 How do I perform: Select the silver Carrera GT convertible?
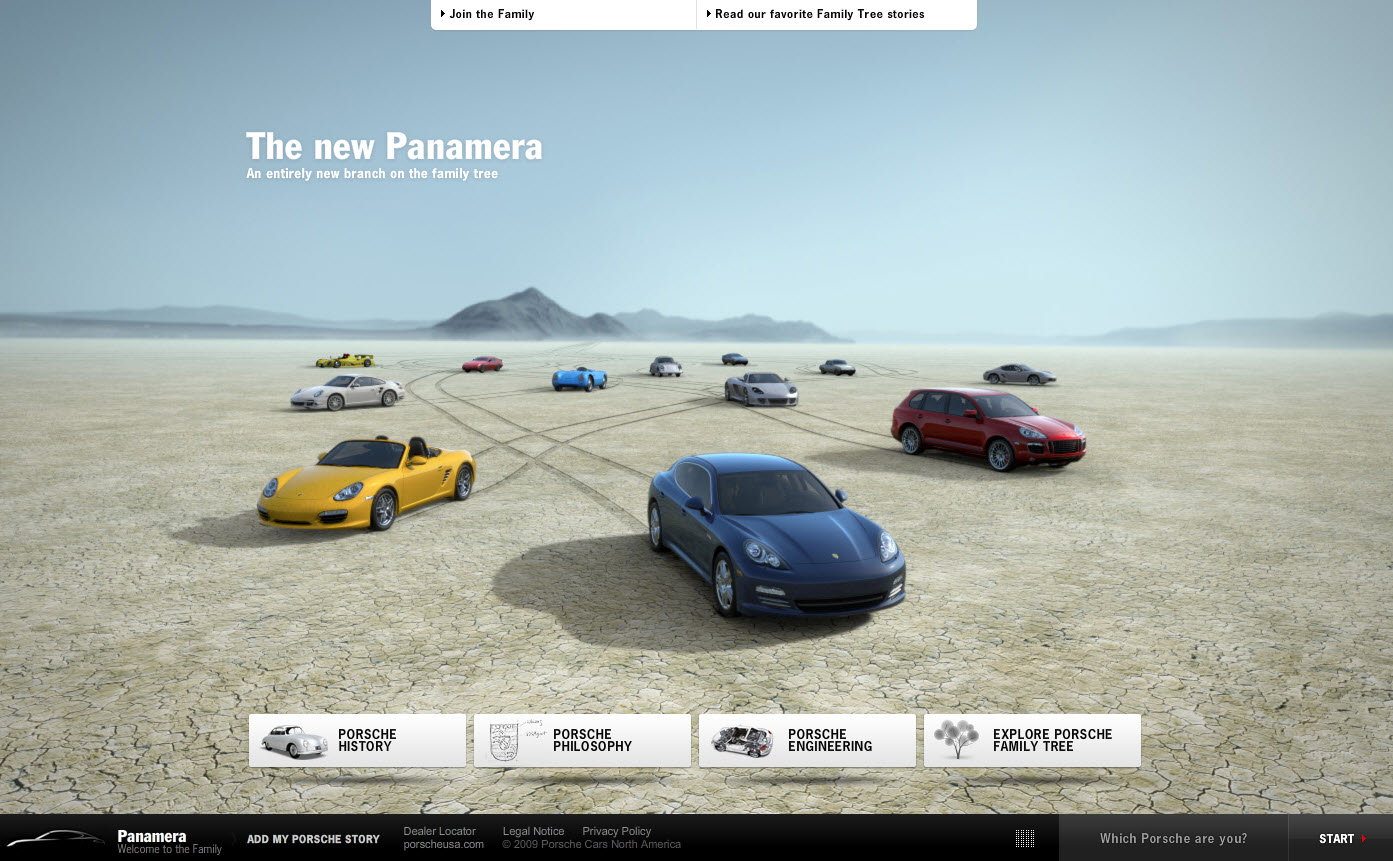click(761, 389)
